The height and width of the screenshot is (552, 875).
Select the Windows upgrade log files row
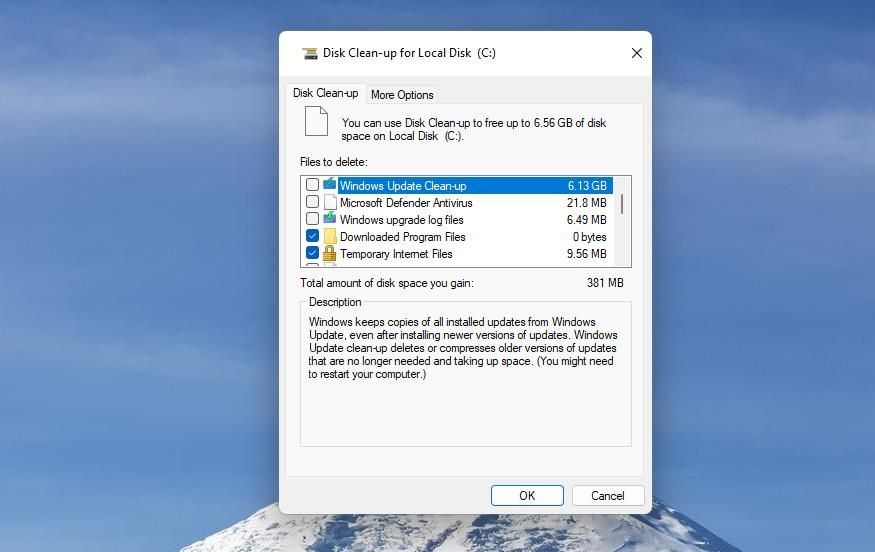click(456, 220)
